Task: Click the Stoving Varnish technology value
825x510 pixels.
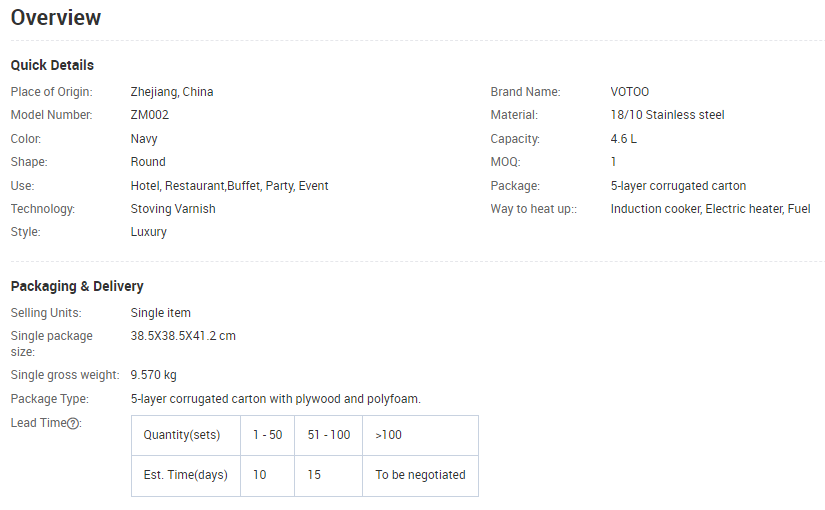Action: 173,209
